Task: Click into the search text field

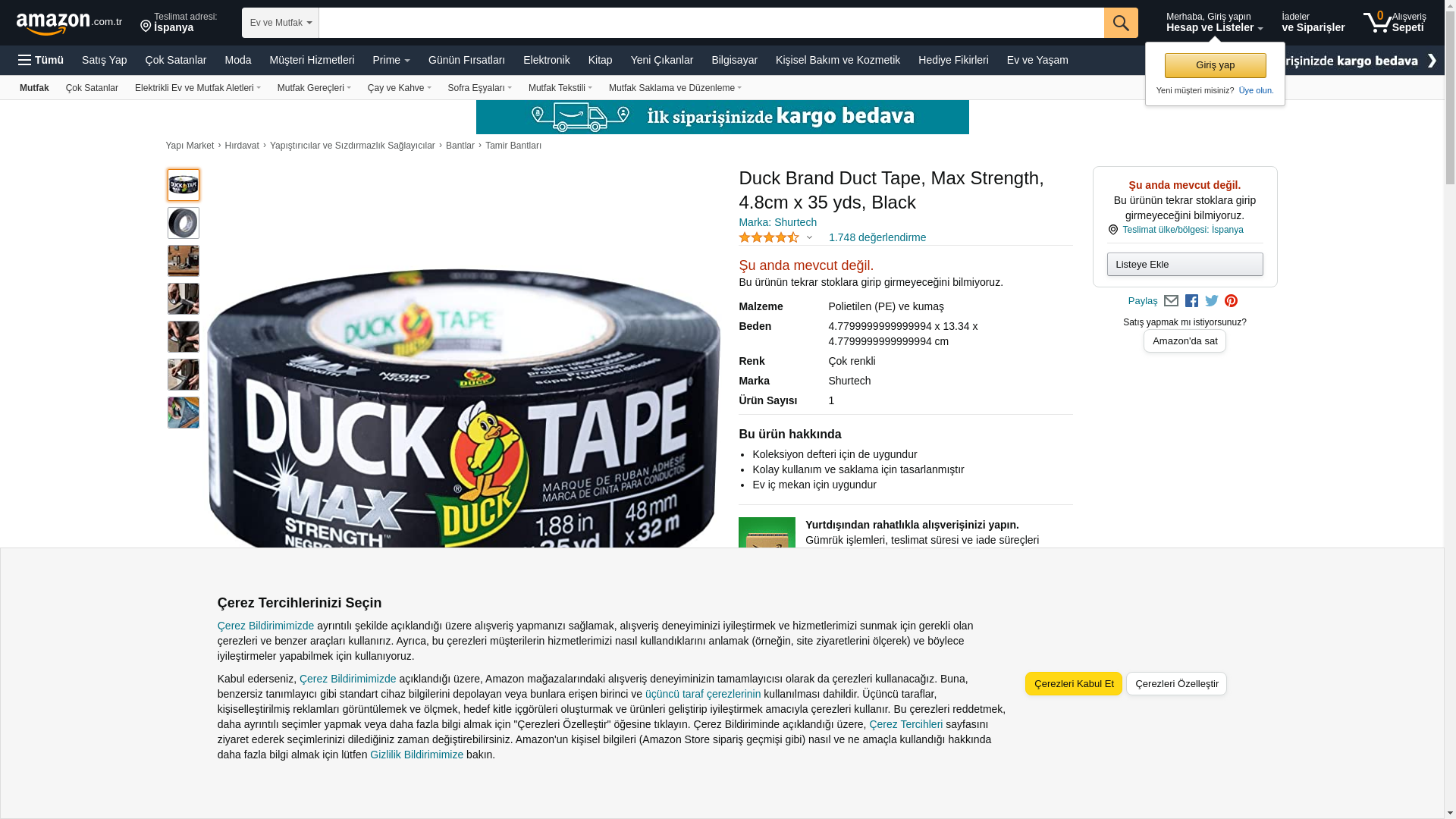Action: point(711,23)
